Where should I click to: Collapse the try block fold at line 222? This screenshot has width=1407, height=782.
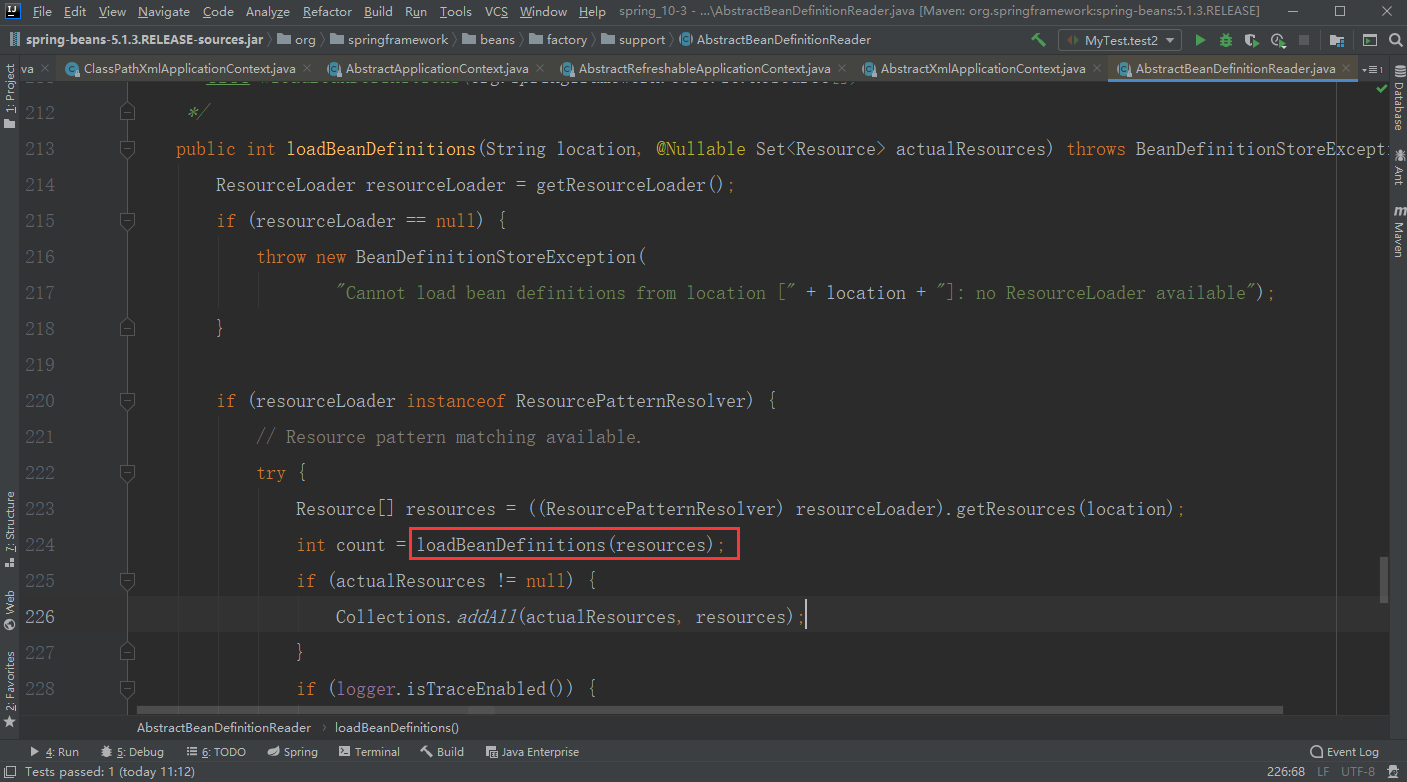click(x=127, y=473)
